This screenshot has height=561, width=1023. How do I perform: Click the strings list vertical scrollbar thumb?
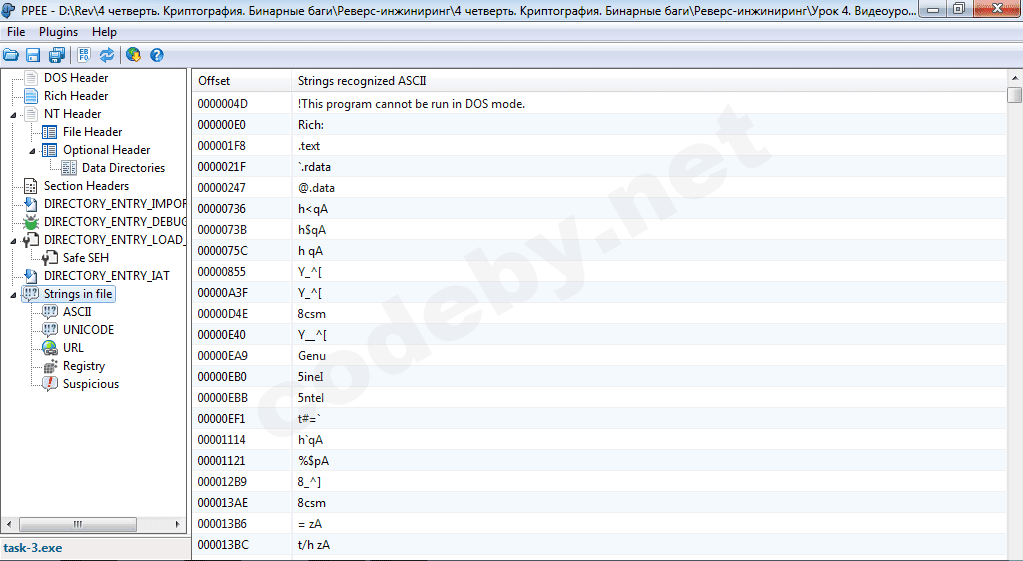(1015, 95)
